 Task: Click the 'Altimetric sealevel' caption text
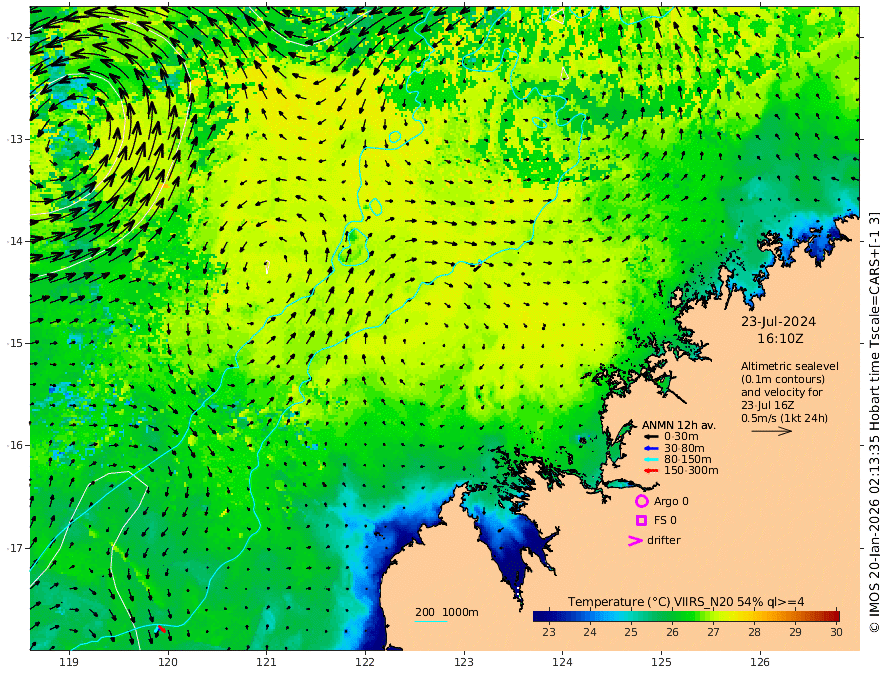[x=790, y=366]
